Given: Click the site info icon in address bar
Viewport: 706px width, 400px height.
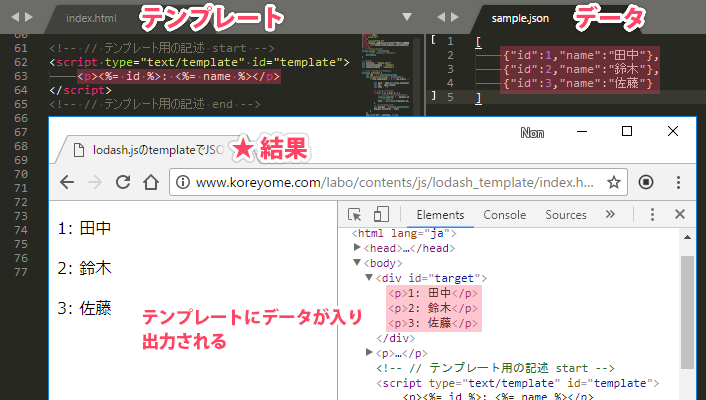Looking at the screenshot, I should pos(183,182).
